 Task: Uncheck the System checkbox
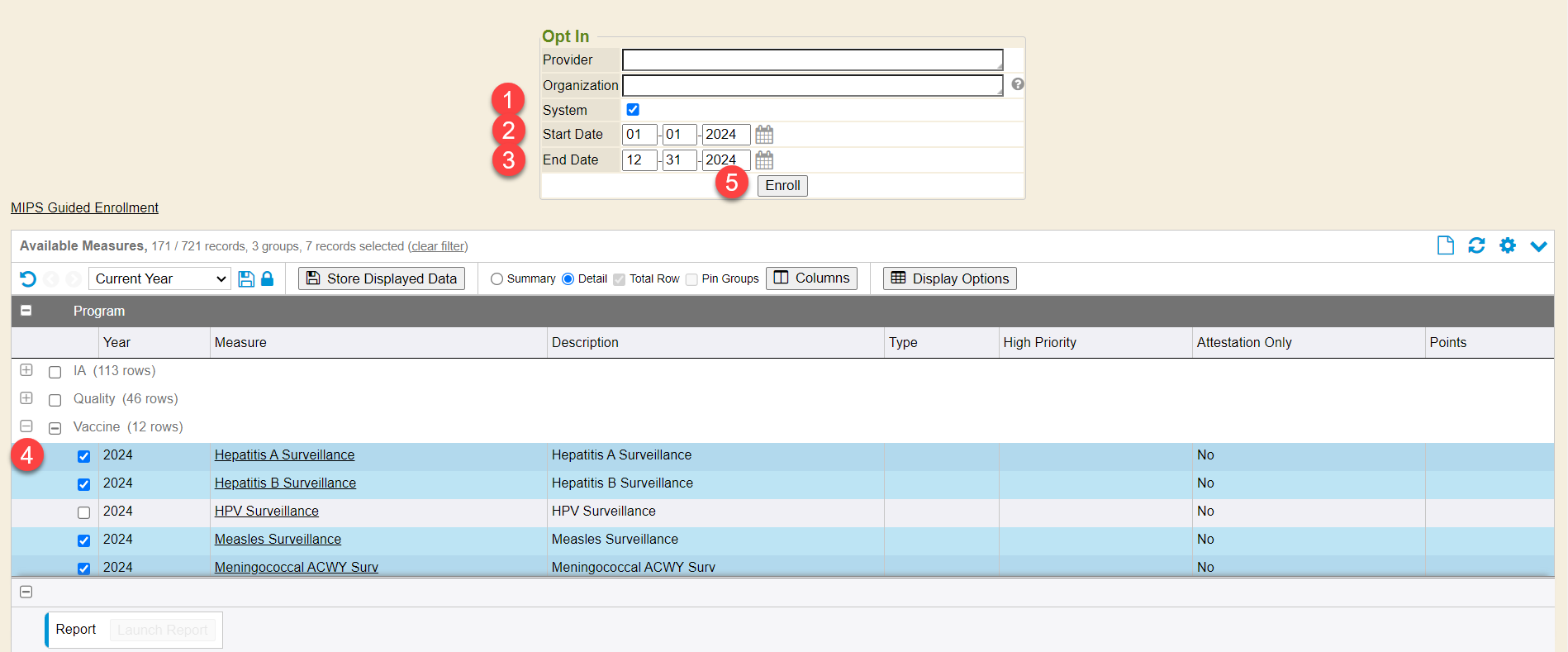pos(633,110)
